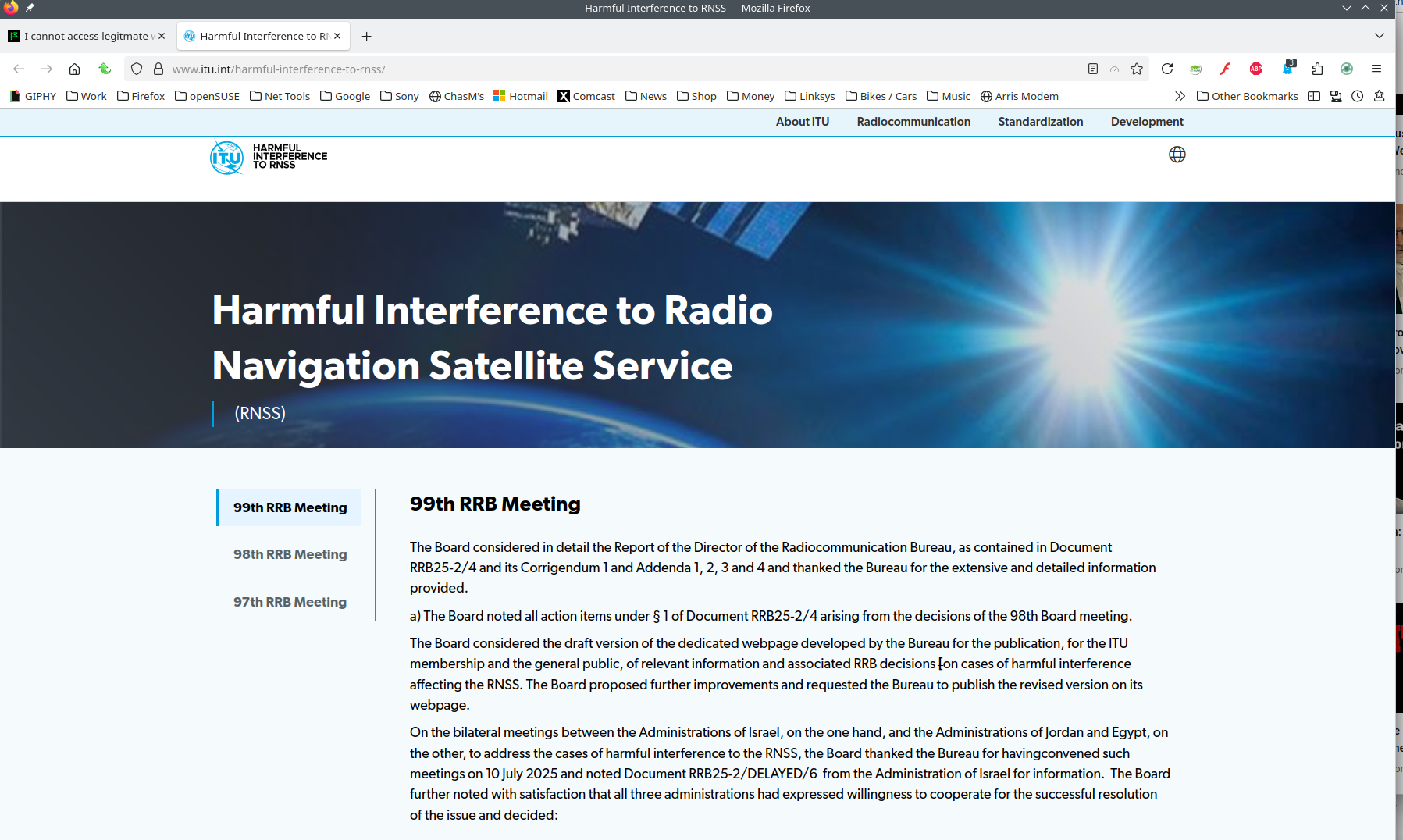This screenshot has width=1403, height=840.
Task: Toggle the bookmarks sidebar icon
Action: (x=1314, y=96)
